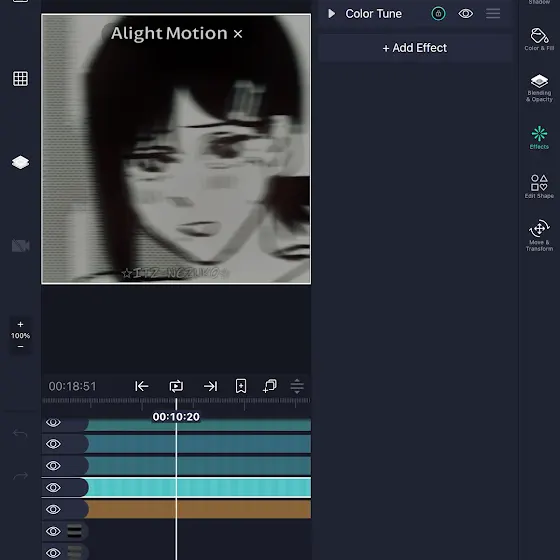Click the duplicate layer icon

tap(270, 386)
